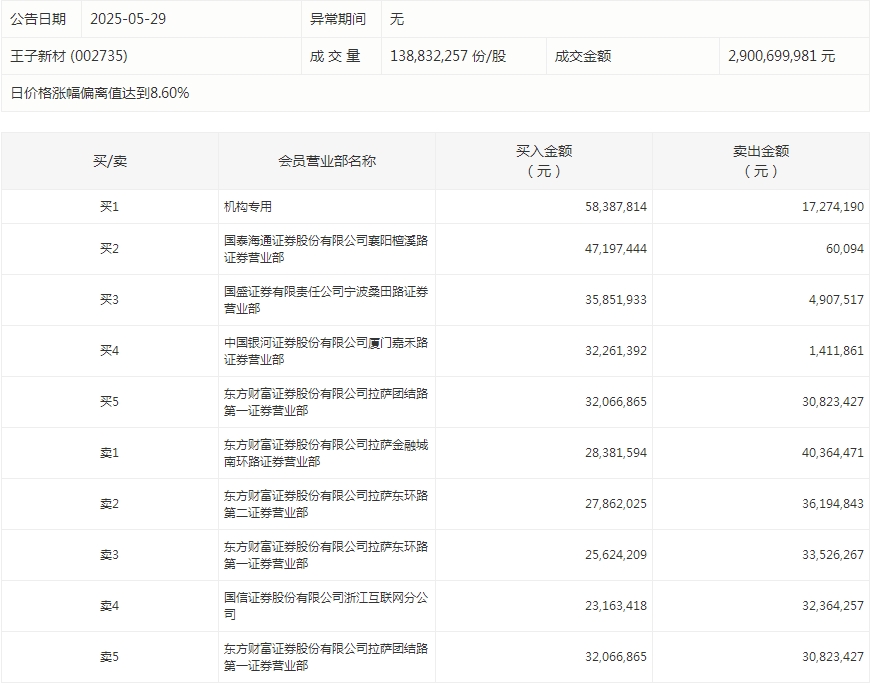Image resolution: width=870 pixels, height=683 pixels.
Task: Open 国盛证券宁波桑田路证券营业部 entry
Action: 326,300
